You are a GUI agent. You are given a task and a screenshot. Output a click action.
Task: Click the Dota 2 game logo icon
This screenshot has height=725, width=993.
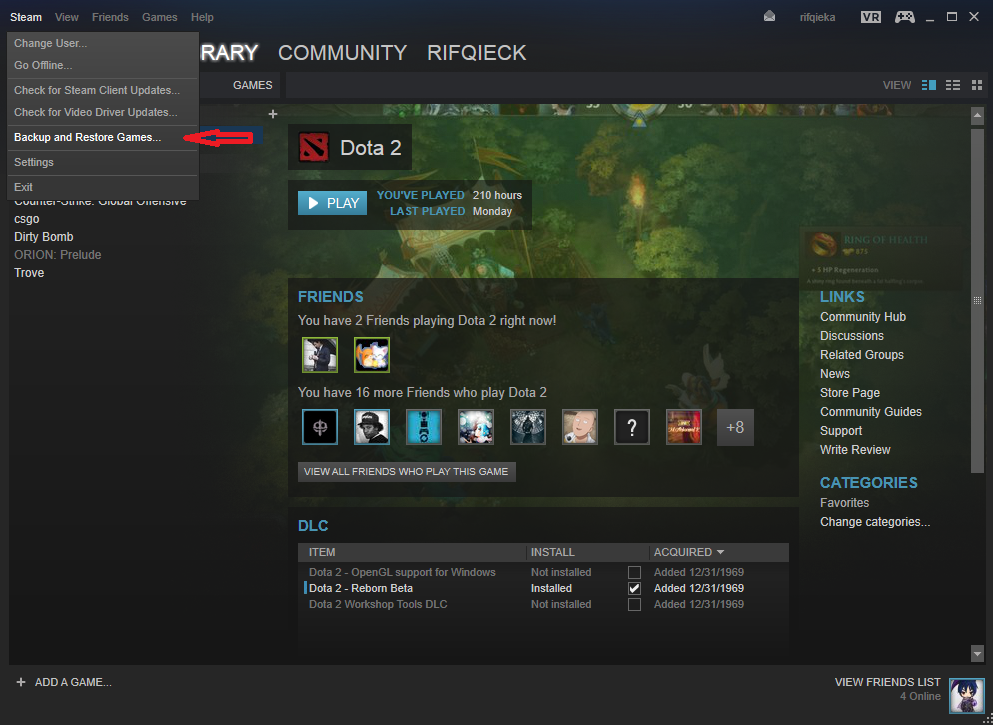315,147
